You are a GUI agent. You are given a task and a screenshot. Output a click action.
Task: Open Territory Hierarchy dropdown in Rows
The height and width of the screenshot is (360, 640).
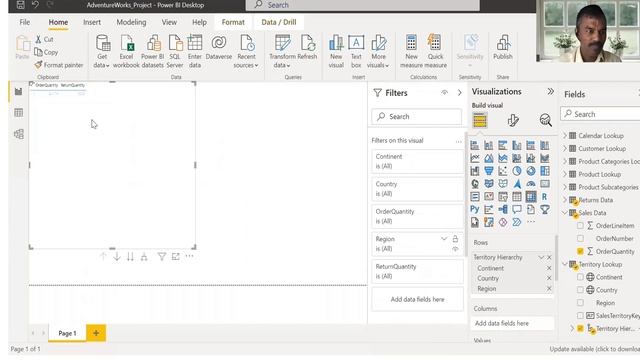541,257
